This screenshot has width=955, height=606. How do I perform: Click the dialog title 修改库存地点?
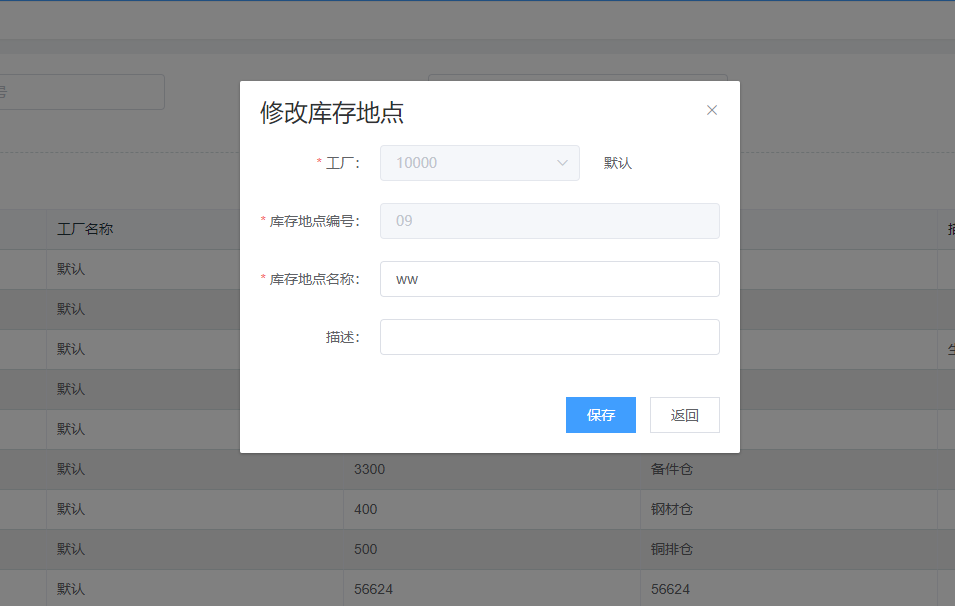tap(330, 113)
